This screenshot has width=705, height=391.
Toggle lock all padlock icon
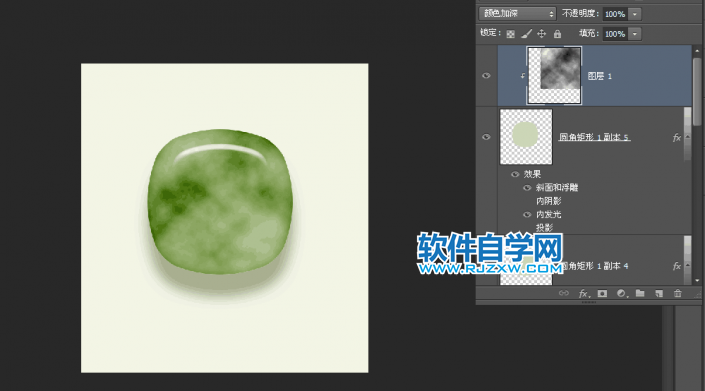(557, 34)
